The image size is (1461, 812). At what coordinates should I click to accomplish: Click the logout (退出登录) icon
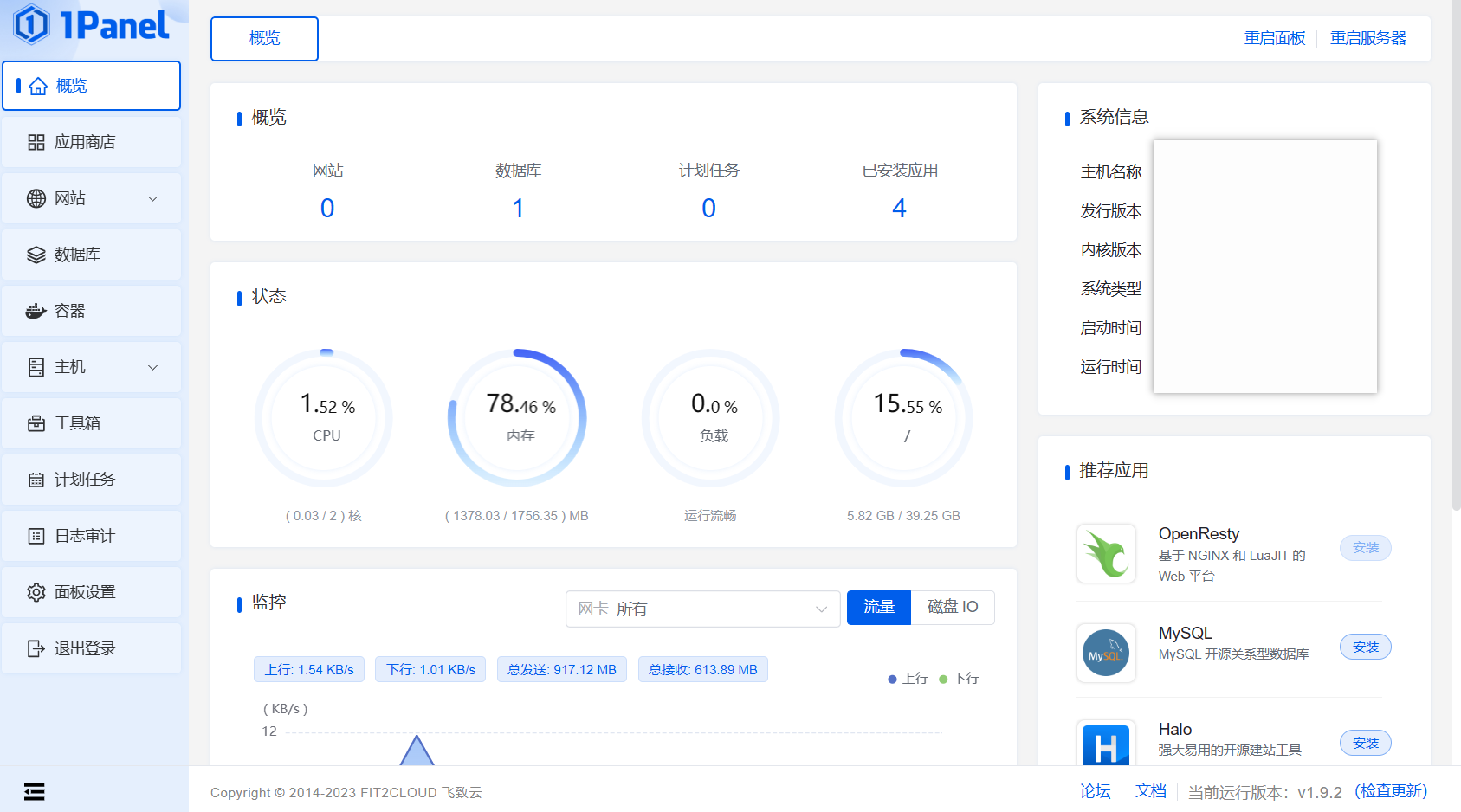36,648
